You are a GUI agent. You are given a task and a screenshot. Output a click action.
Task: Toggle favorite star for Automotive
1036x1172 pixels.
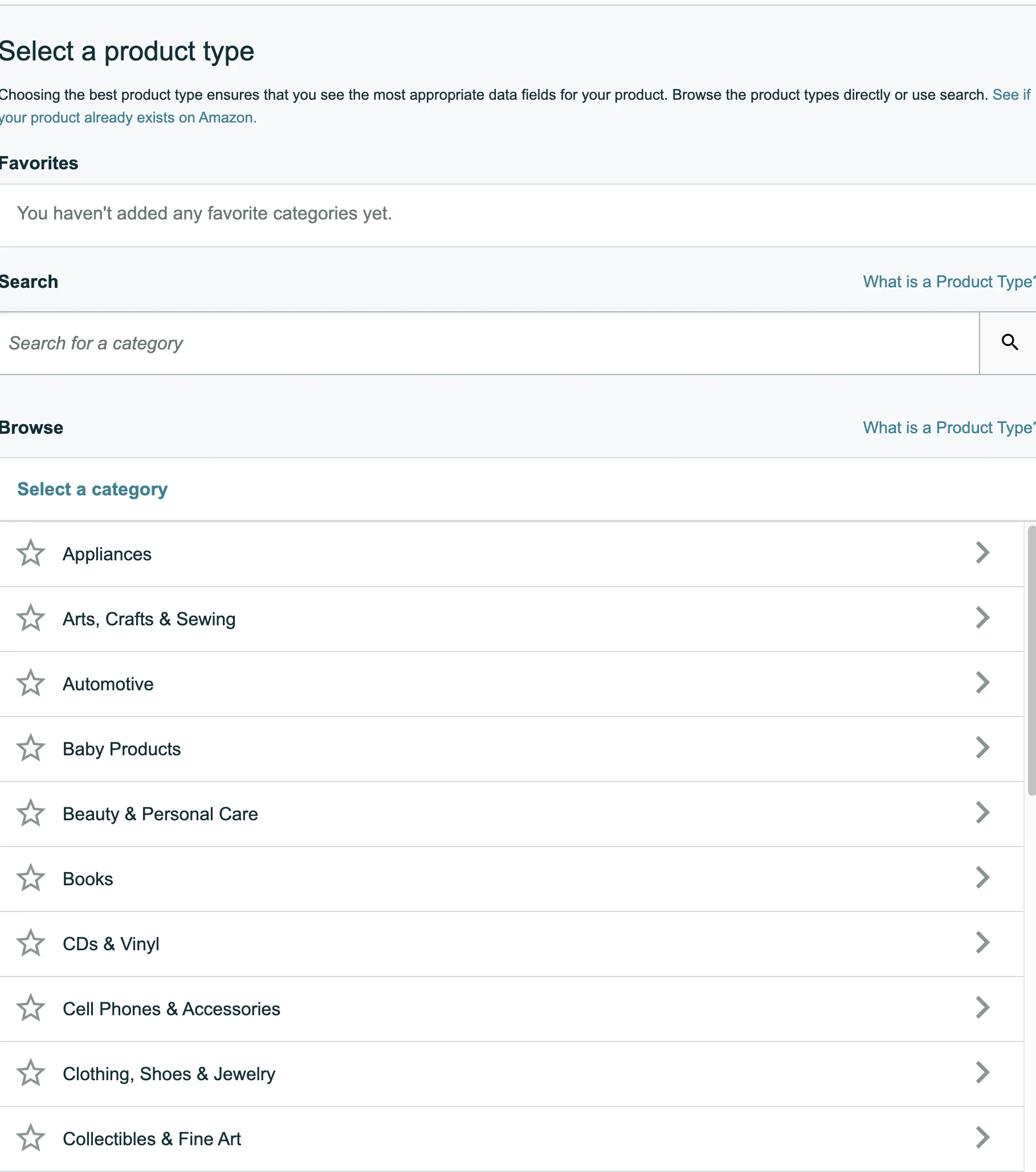point(30,683)
